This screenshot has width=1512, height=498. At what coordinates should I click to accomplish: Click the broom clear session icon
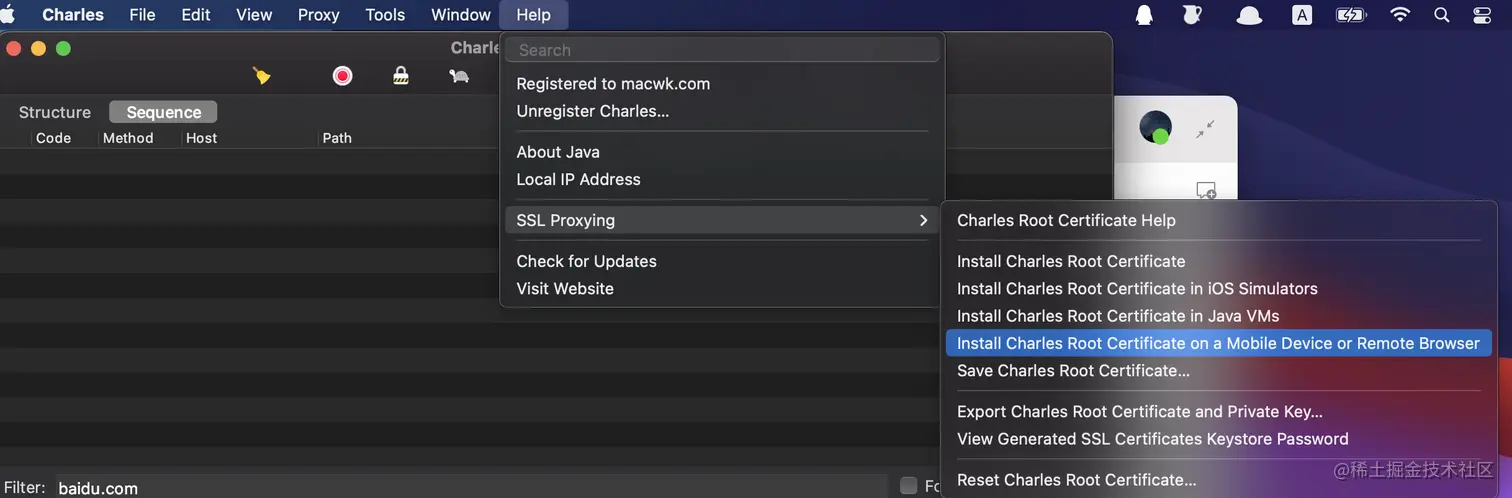click(x=262, y=75)
